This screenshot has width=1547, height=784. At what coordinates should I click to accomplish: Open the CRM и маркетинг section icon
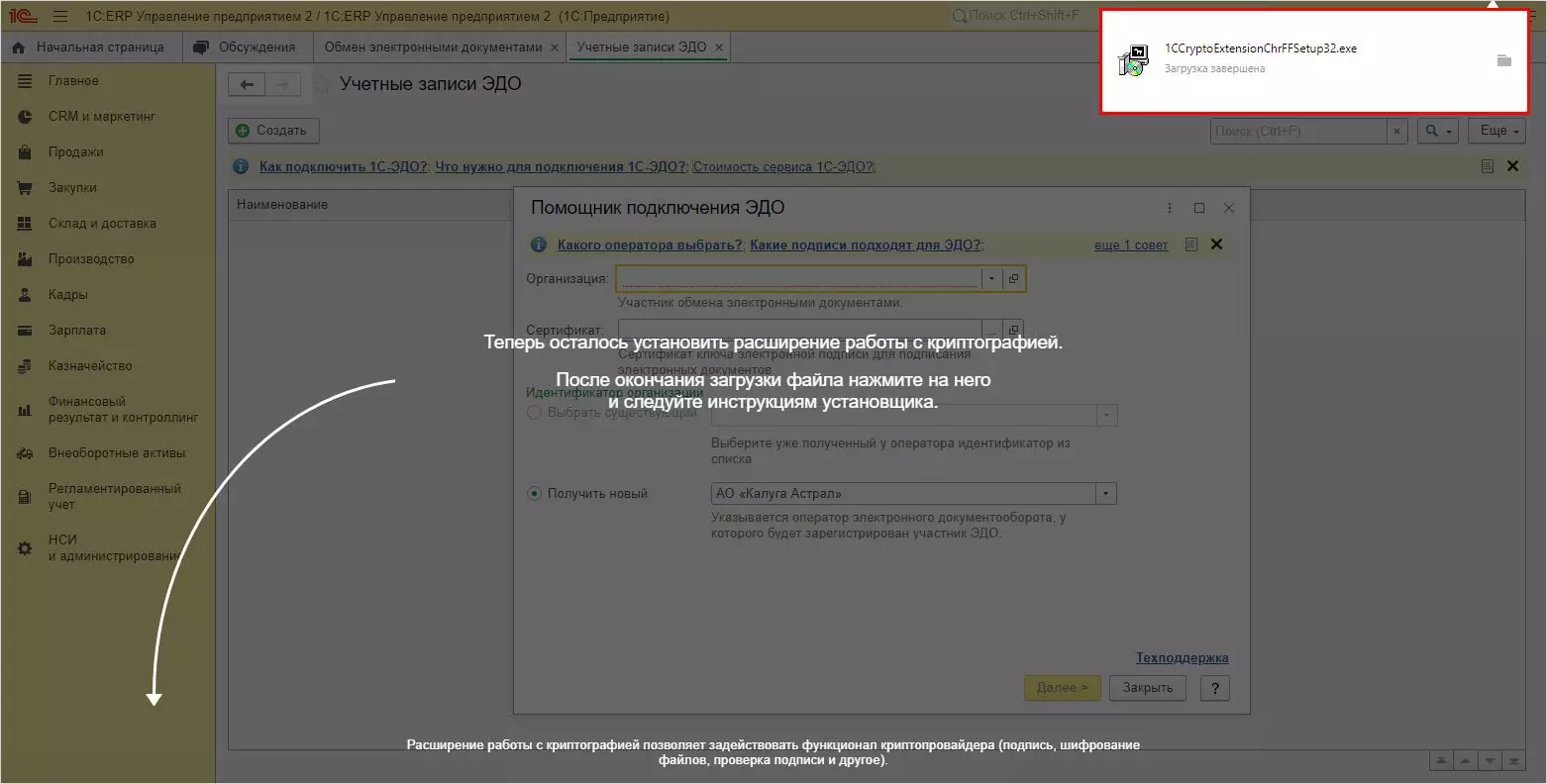coord(25,117)
